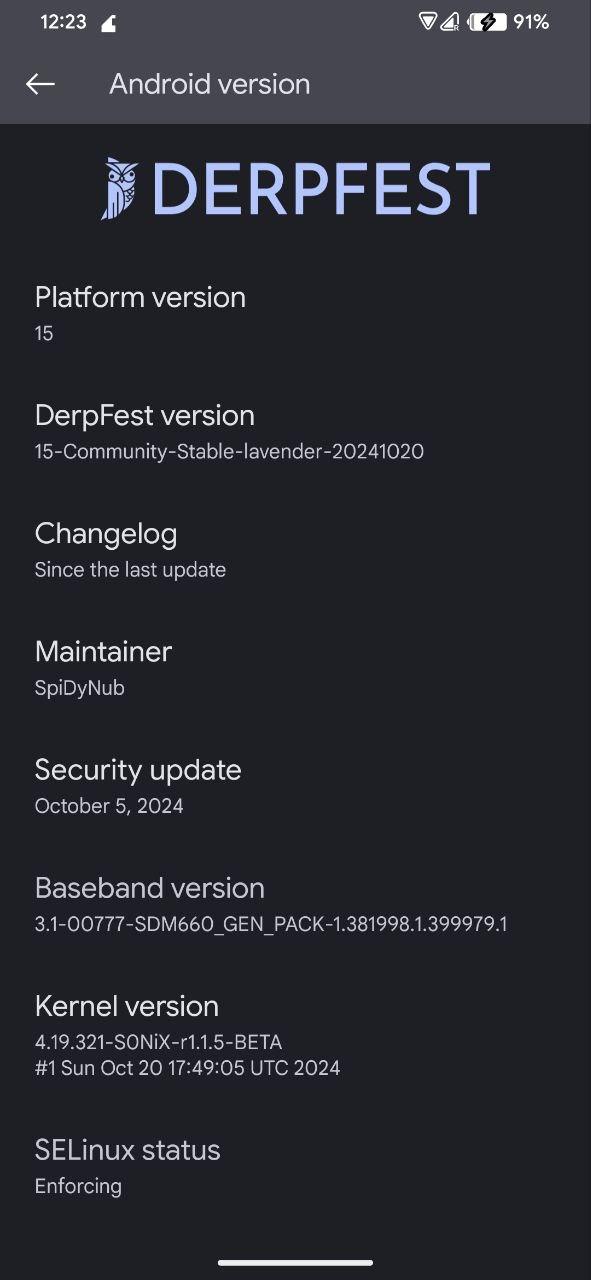Tap the Android version page title
Viewport: 591px width, 1280px height.
coord(209,84)
